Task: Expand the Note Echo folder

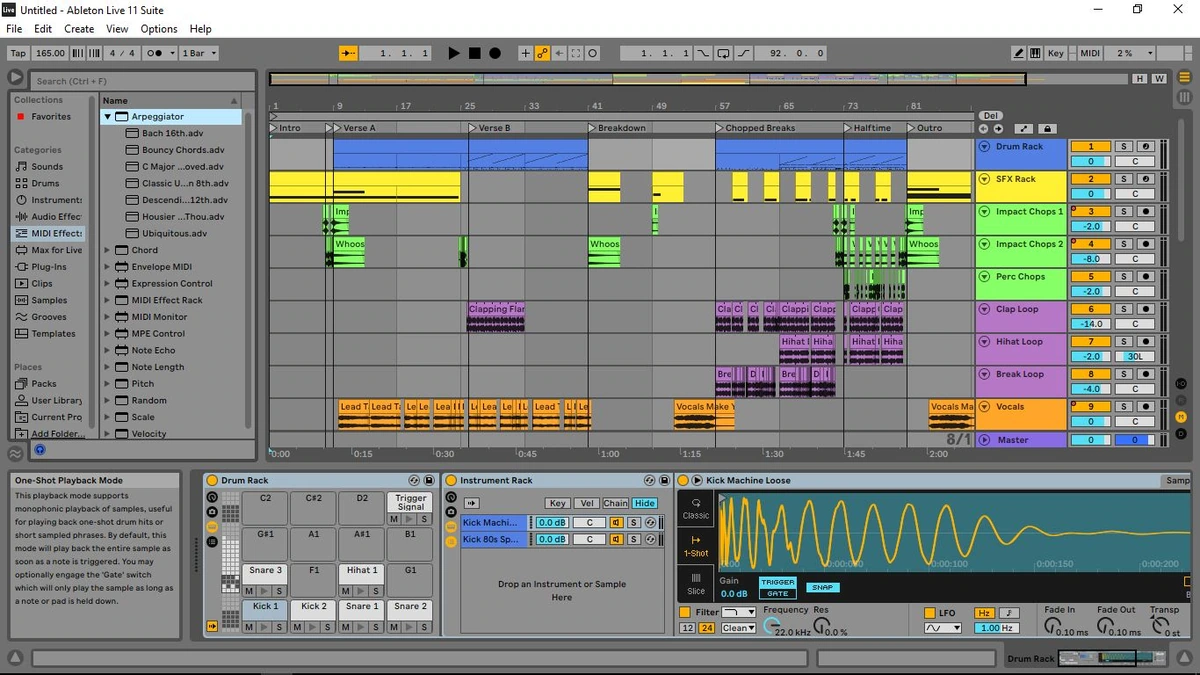Action: point(108,350)
